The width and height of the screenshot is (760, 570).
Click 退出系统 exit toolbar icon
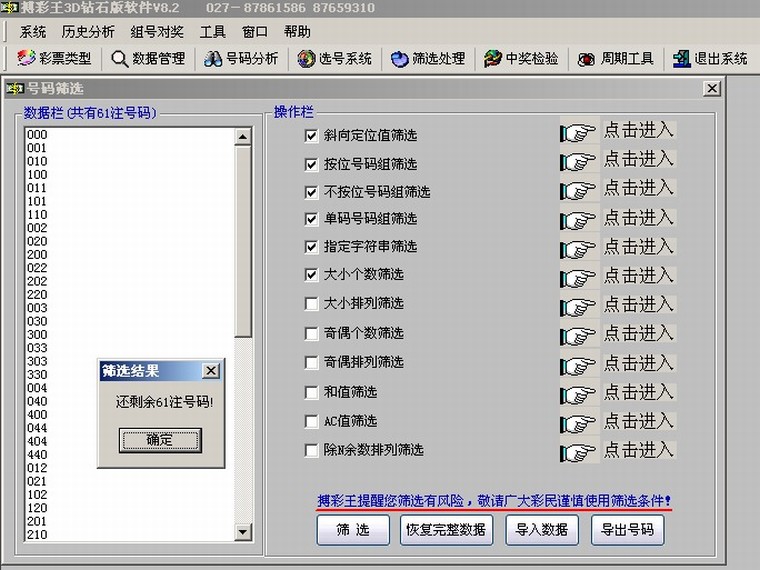[682, 59]
